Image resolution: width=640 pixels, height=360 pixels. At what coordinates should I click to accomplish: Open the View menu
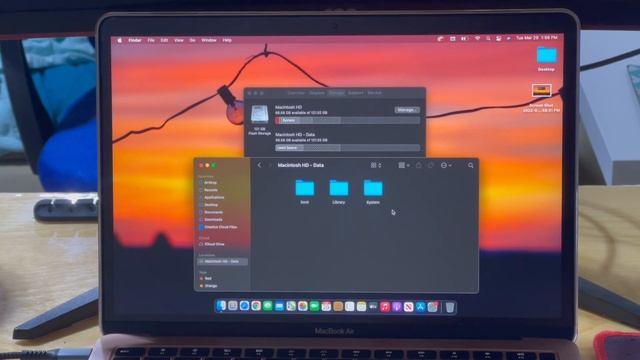point(179,40)
